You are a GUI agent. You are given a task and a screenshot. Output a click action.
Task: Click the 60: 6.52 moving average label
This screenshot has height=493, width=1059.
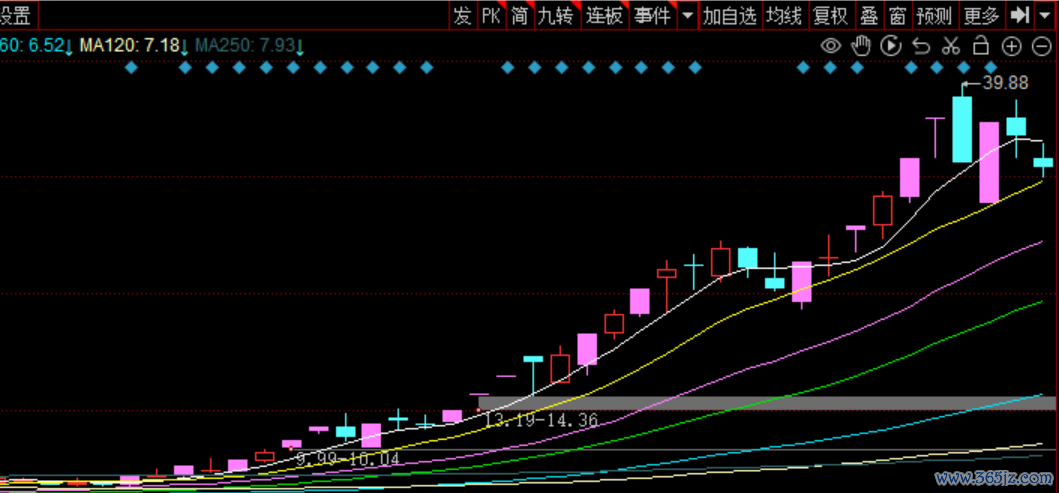[x=32, y=46]
